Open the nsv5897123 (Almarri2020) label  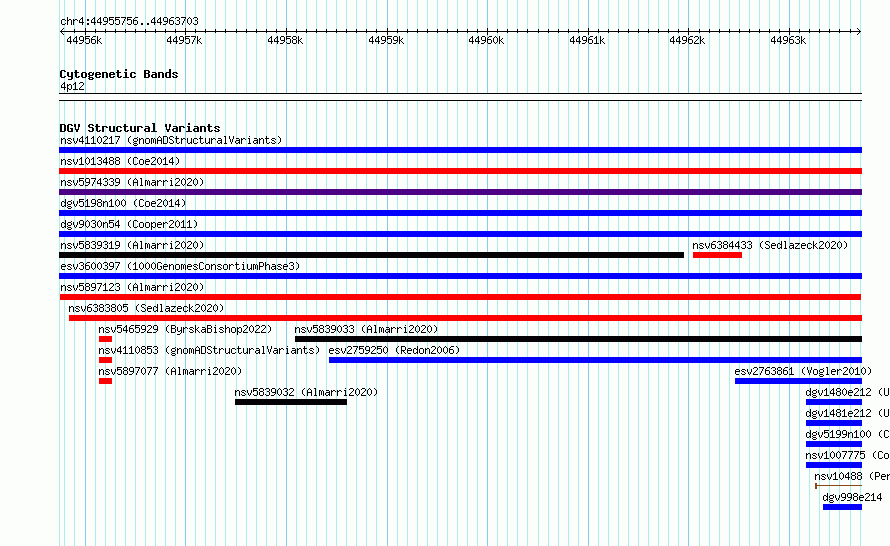click(132, 287)
